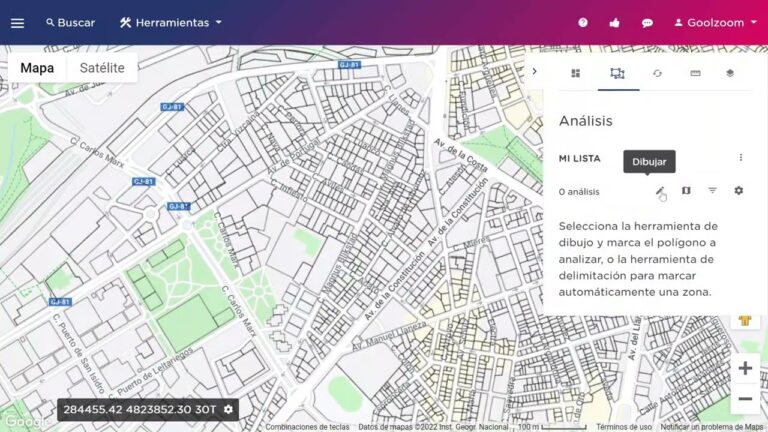
Task: Switch to Satélite map view
Action: coord(102,68)
